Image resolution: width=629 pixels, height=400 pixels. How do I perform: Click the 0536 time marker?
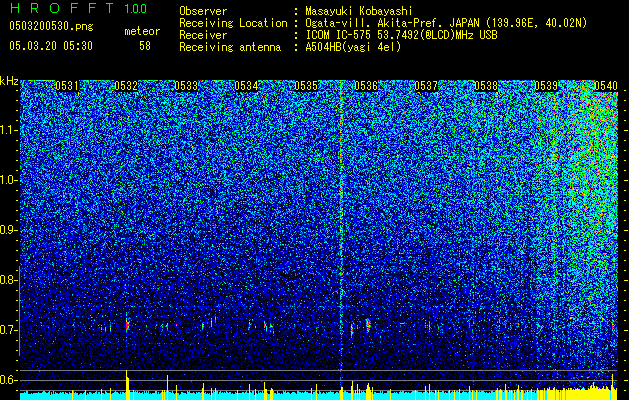coord(366,86)
